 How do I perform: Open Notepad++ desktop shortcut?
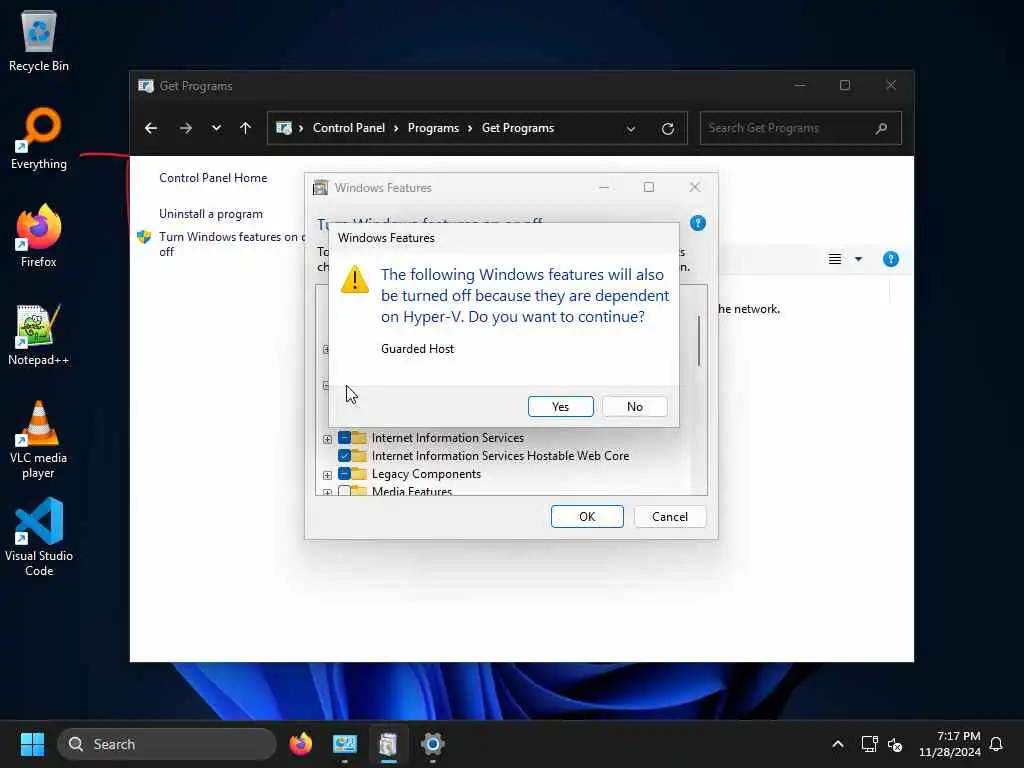point(39,334)
